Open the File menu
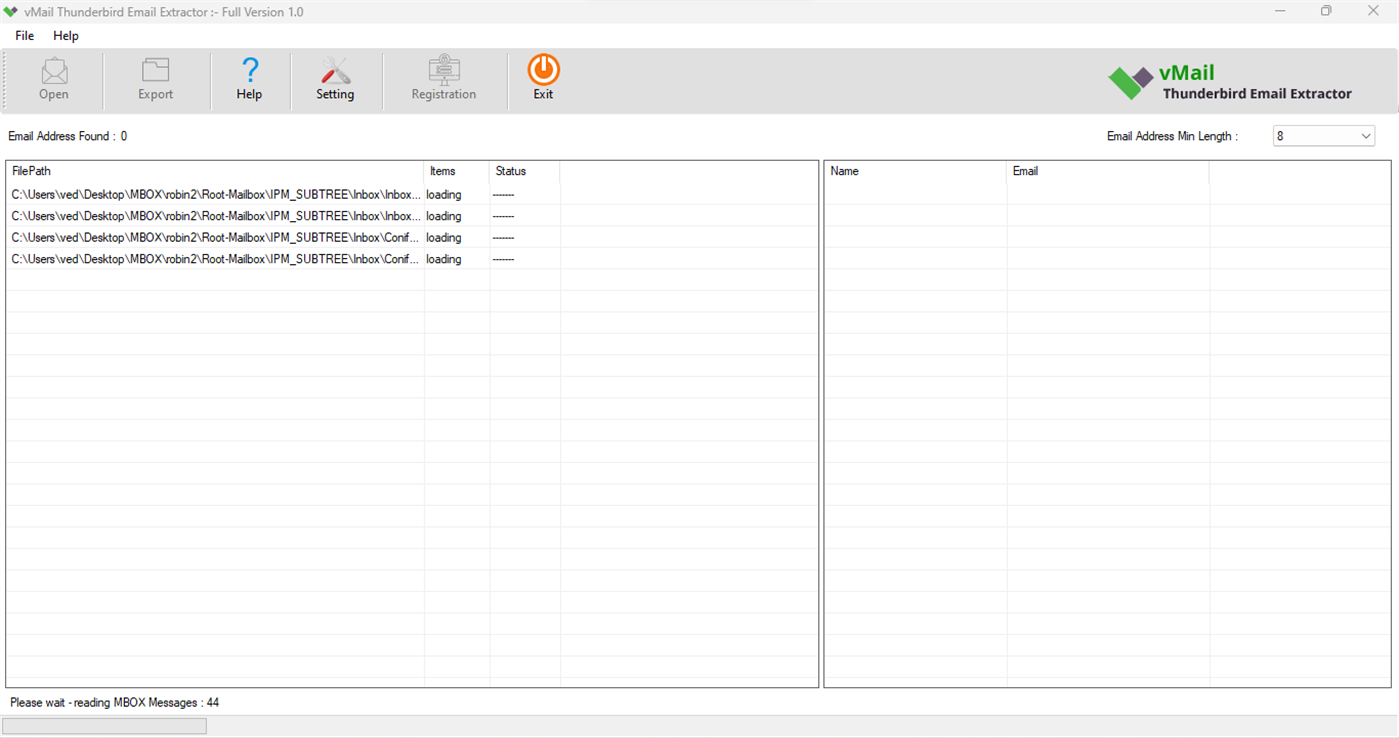 tap(23, 35)
